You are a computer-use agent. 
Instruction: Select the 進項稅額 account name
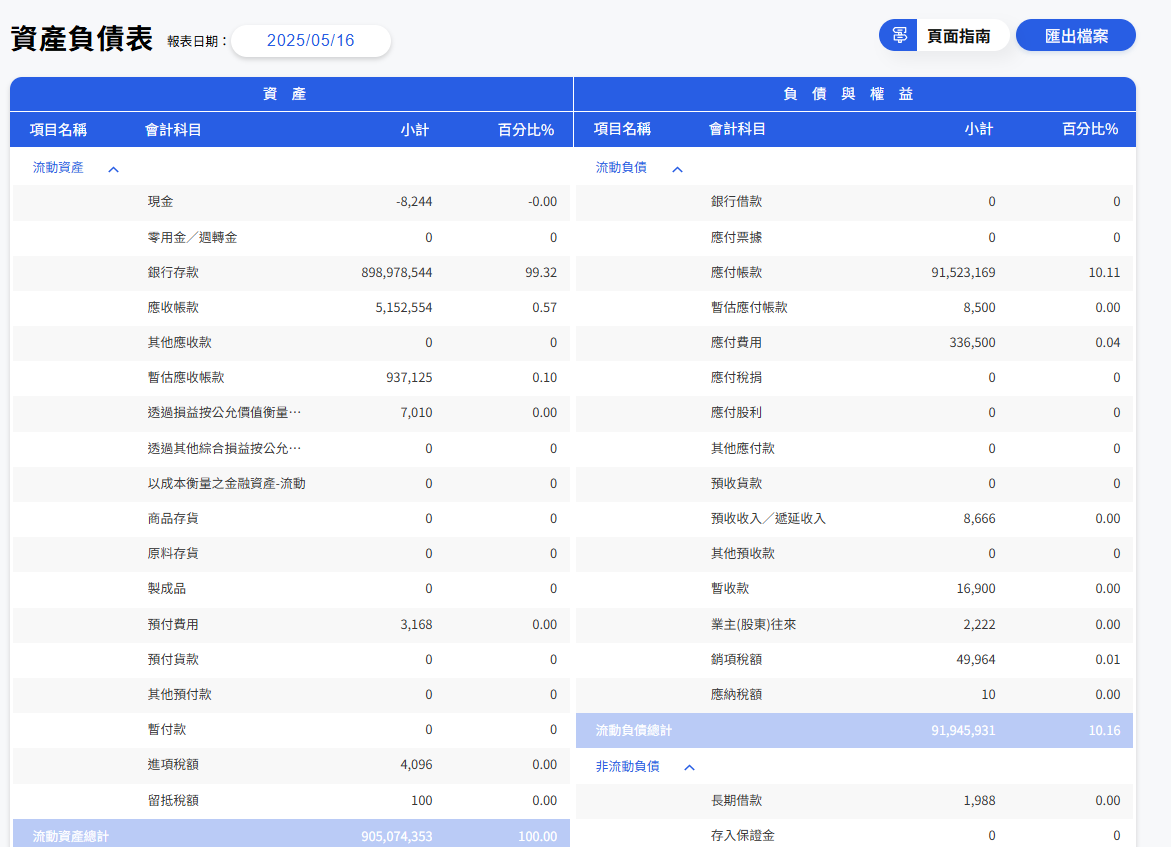click(173, 765)
